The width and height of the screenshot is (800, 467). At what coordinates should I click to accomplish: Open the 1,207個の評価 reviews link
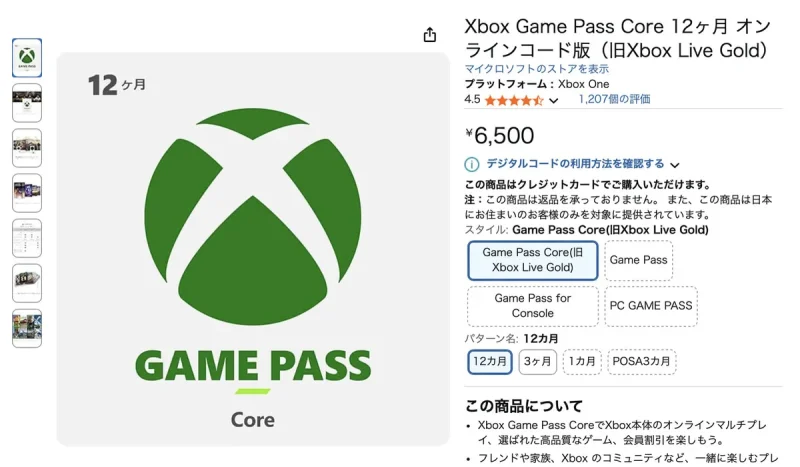614,99
